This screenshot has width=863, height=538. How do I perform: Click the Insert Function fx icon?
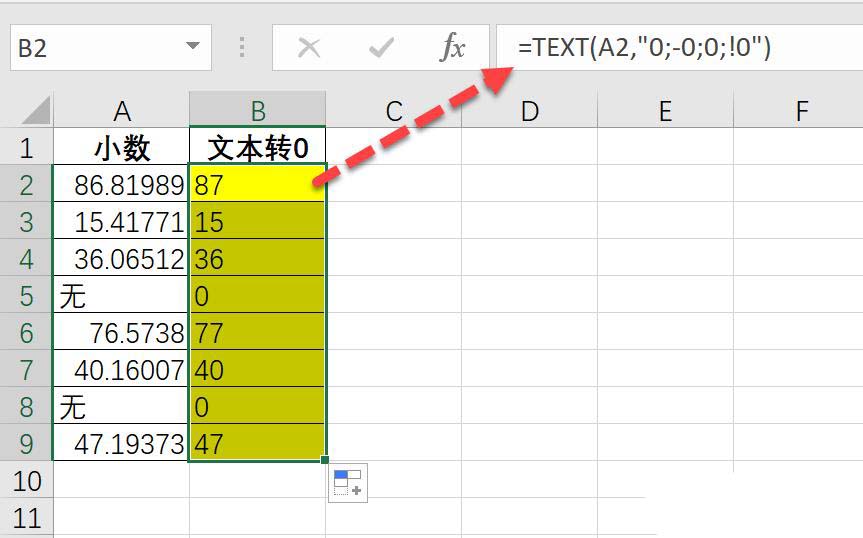pyautogui.click(x=453, y=47)
